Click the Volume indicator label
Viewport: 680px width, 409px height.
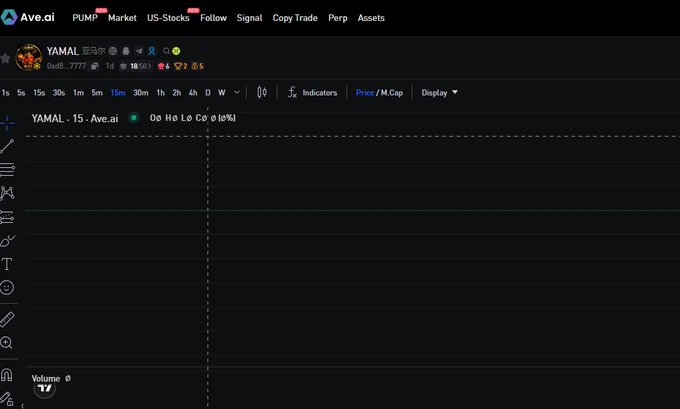[x=46, y=378]
